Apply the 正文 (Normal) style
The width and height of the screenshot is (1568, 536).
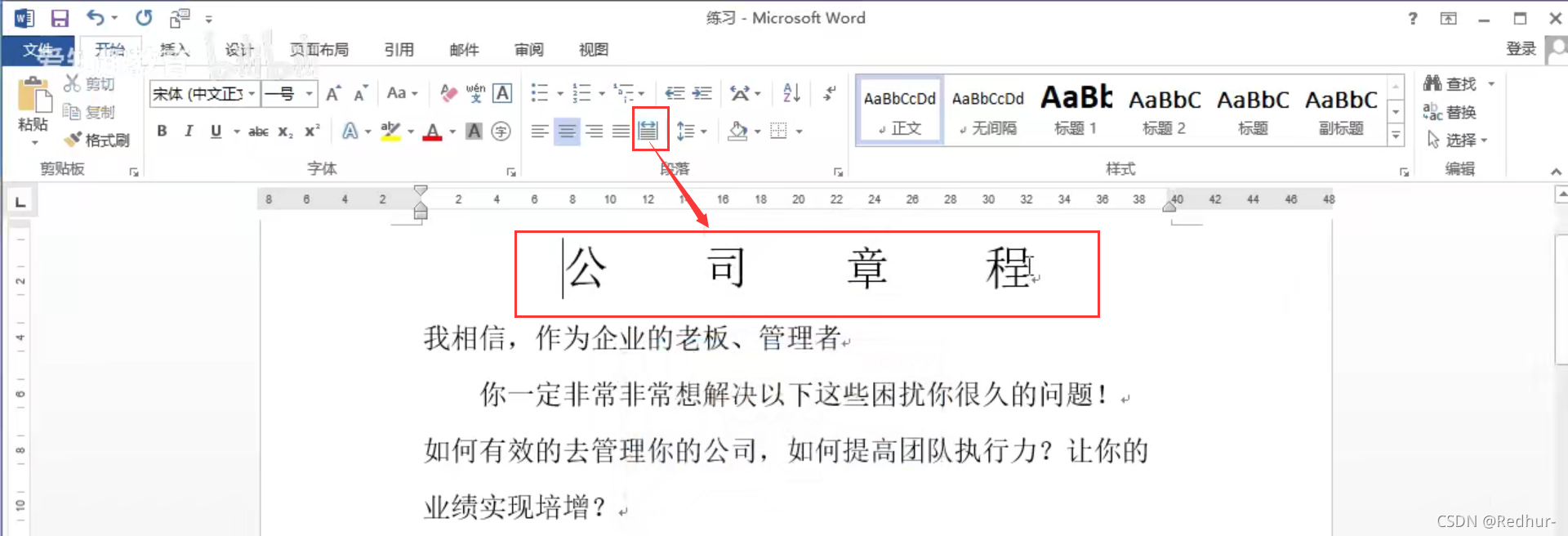900,111
